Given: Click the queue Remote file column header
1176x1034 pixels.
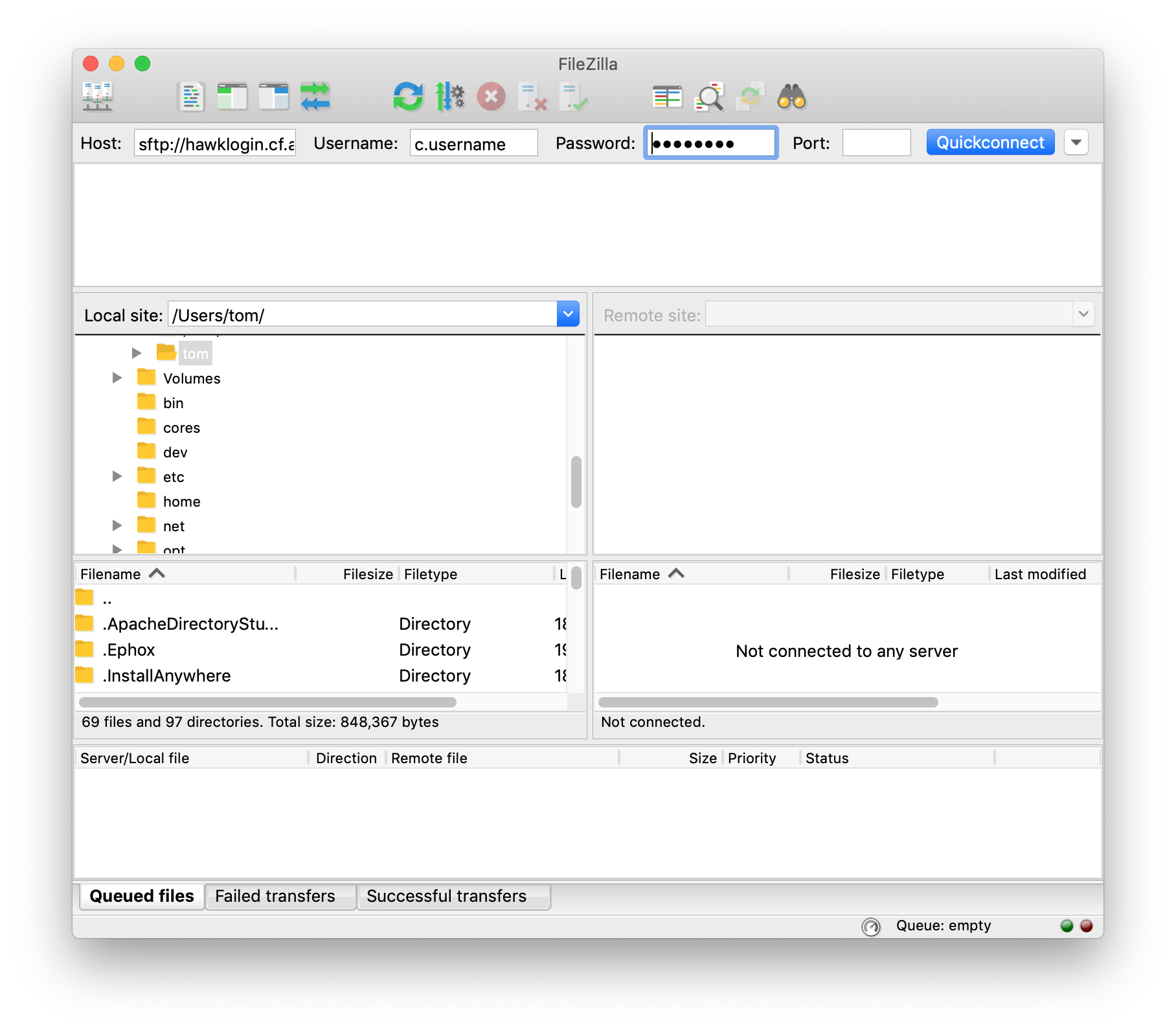Looking at the screenshot, I should (503, 758).
